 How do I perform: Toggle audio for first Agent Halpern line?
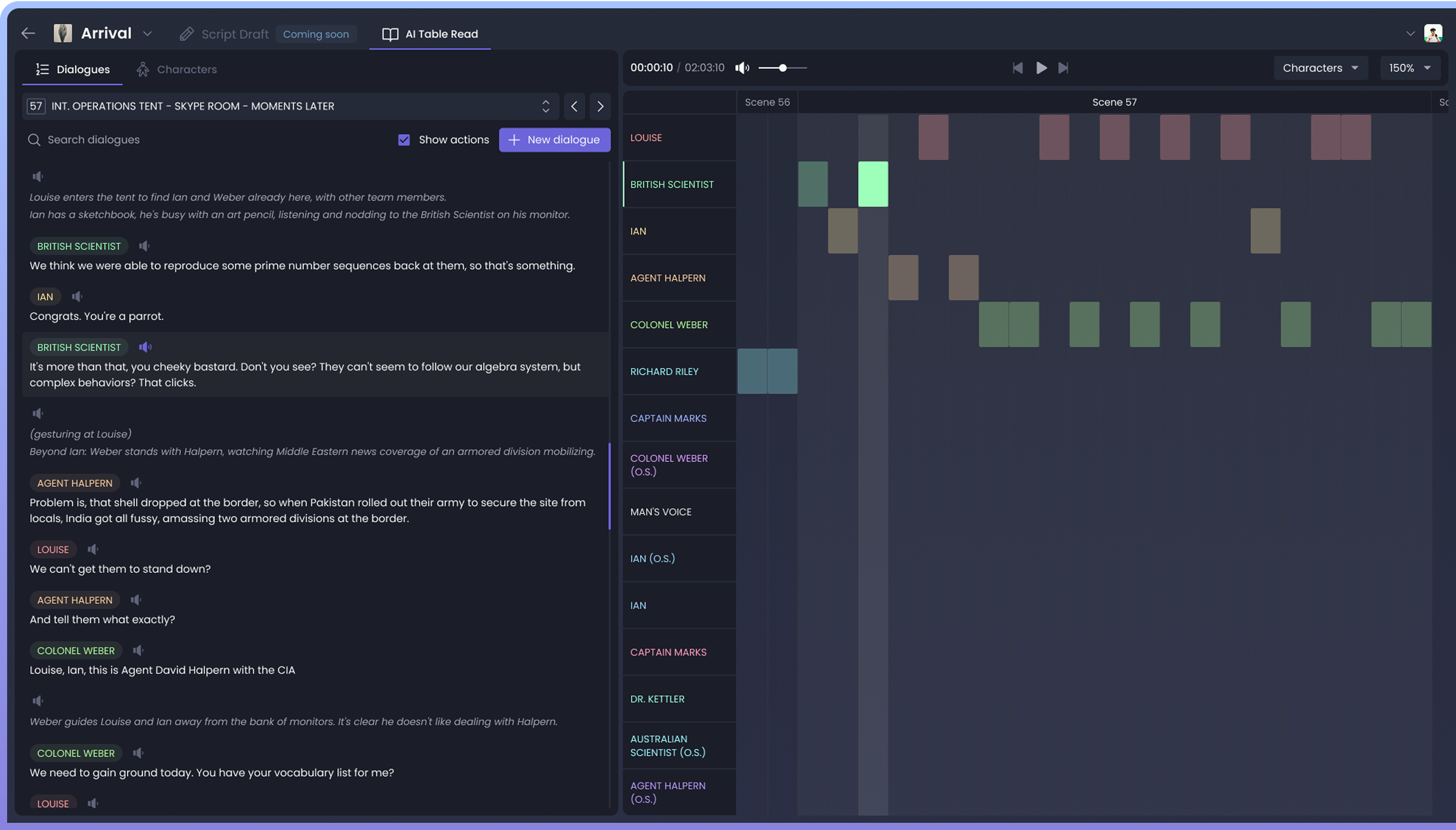point(136,483)
